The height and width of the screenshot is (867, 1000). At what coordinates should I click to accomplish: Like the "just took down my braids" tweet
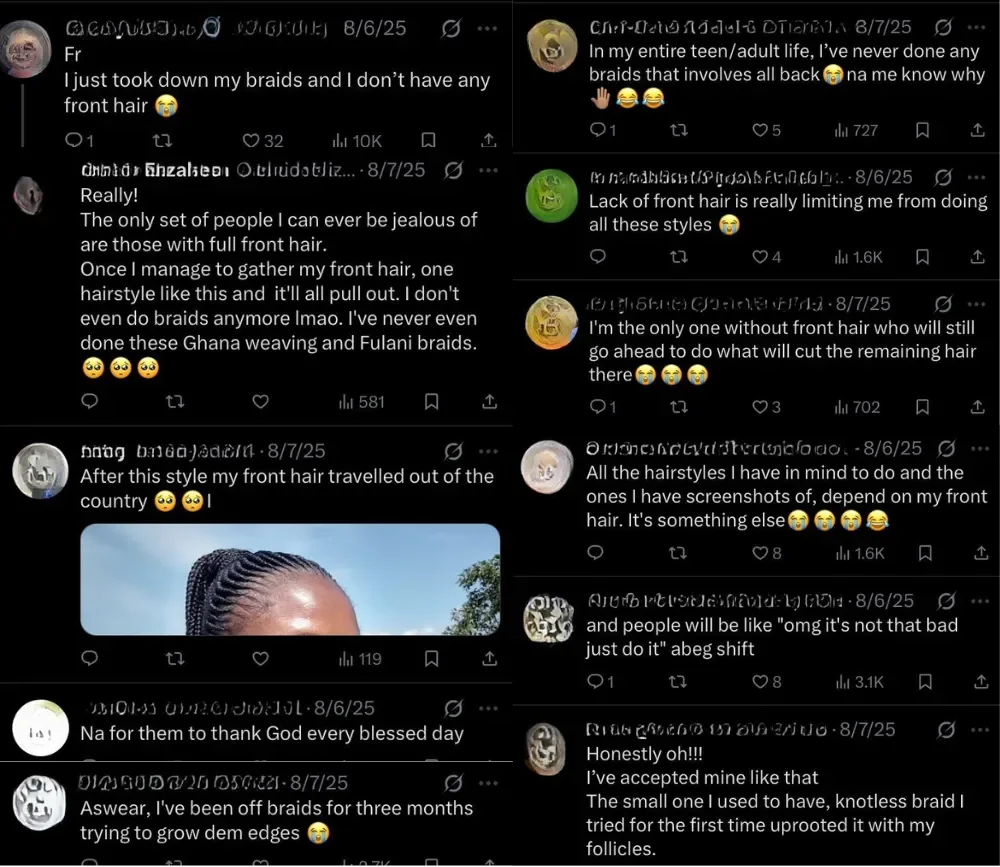pos(263,141)
